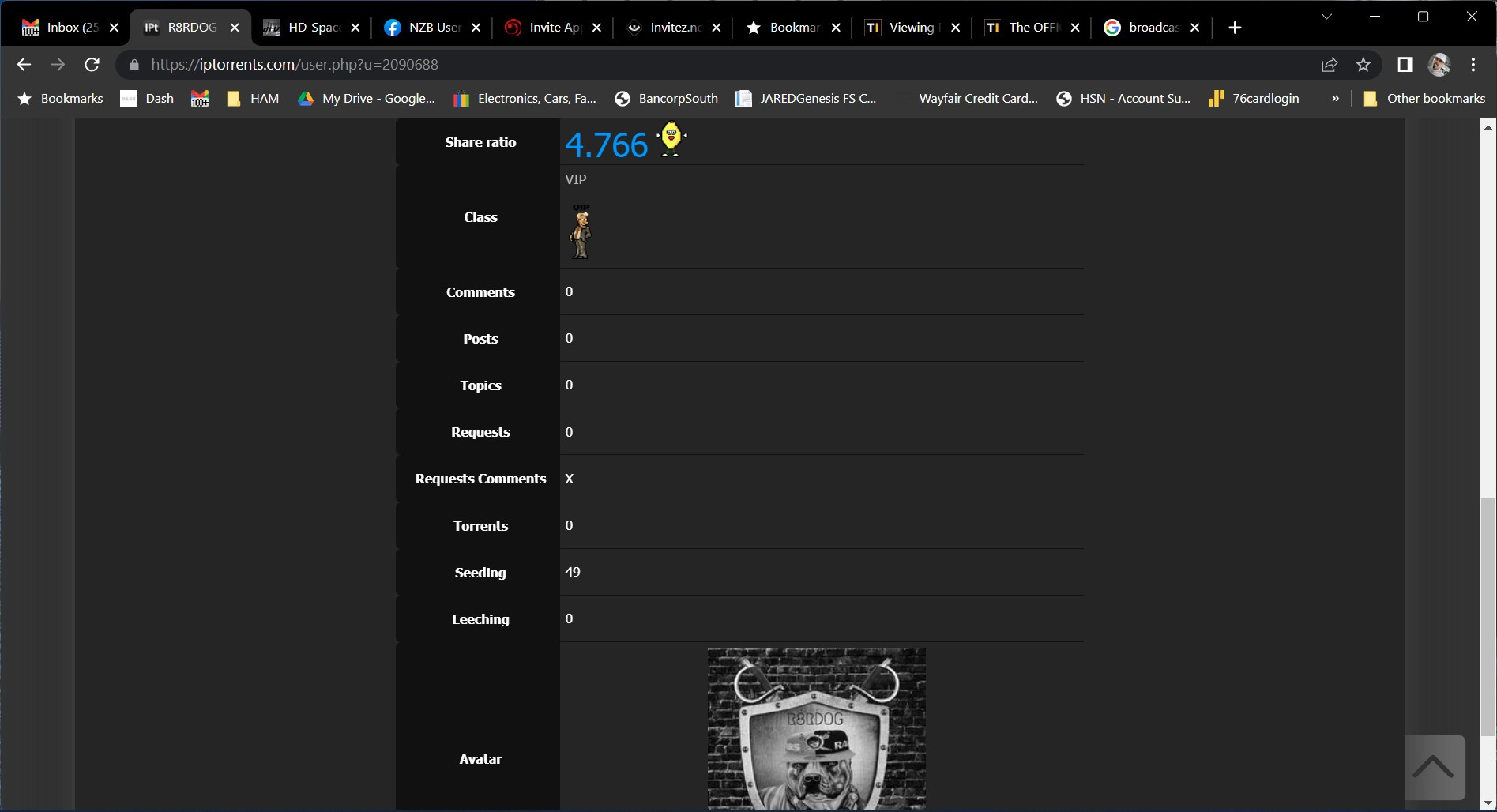Open the Chrome profile avatar
1497x812 pixels.
click(x=1439, y=65)
